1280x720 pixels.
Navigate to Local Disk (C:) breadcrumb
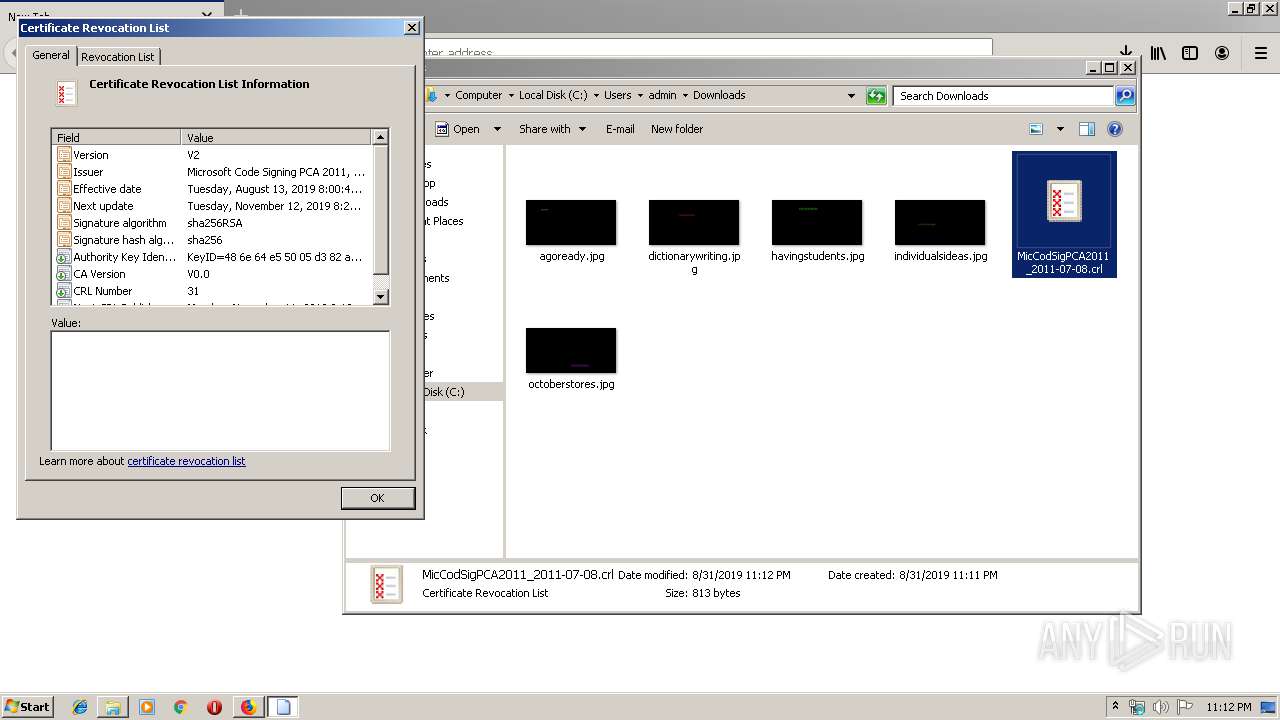553,95
